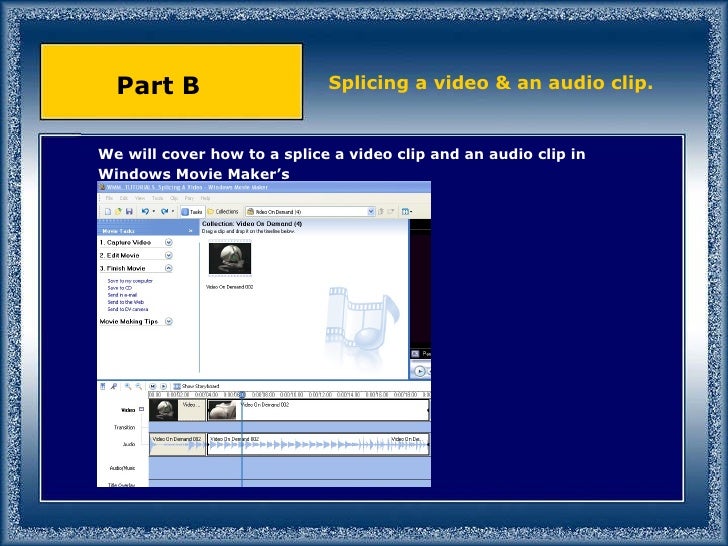The height and width of the screenshot is (546, 728).
Task: Click the New Collection Folder icon
Action: point(391,212)
